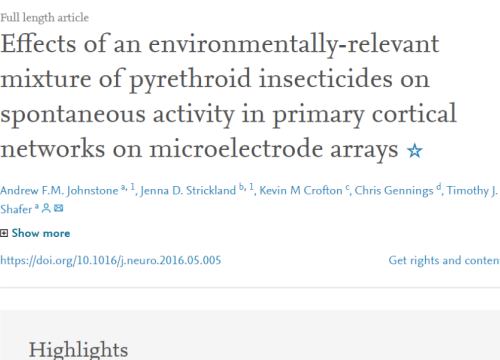Open the corresponding author person icon
This screenshot has width=500, height=360.
[46, 209]
